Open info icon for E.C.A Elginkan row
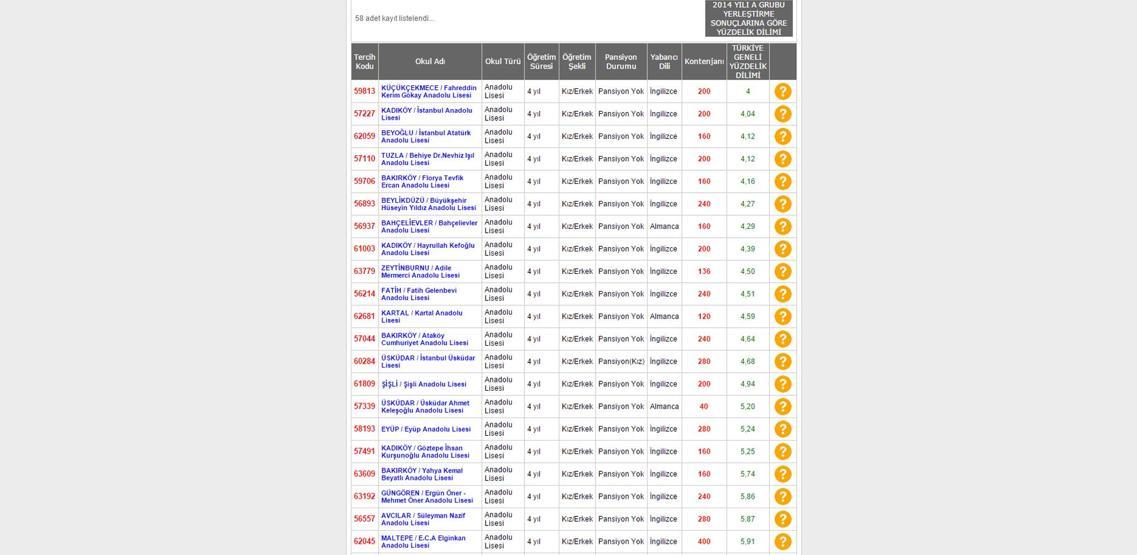 (x=782, y=541)
